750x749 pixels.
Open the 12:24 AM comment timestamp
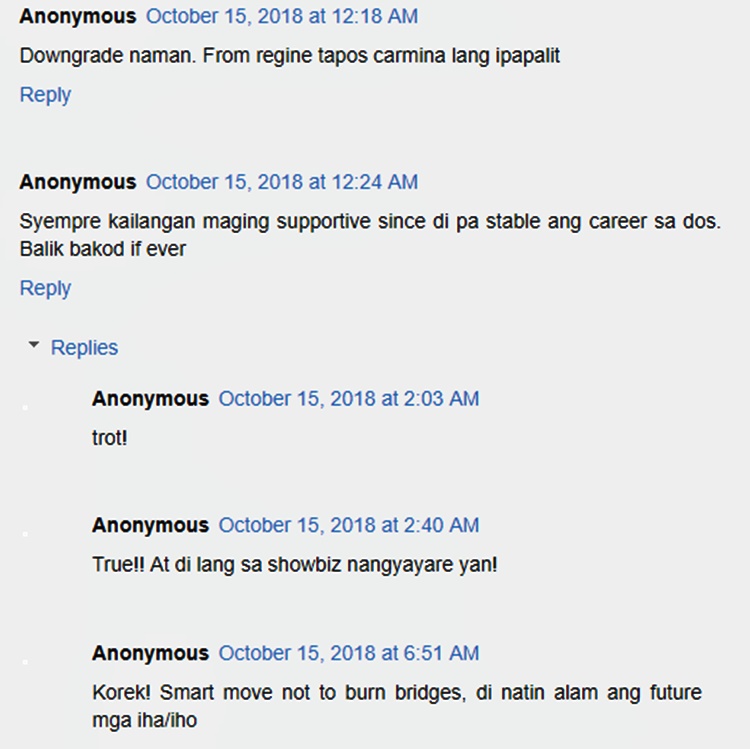(282, 182)
